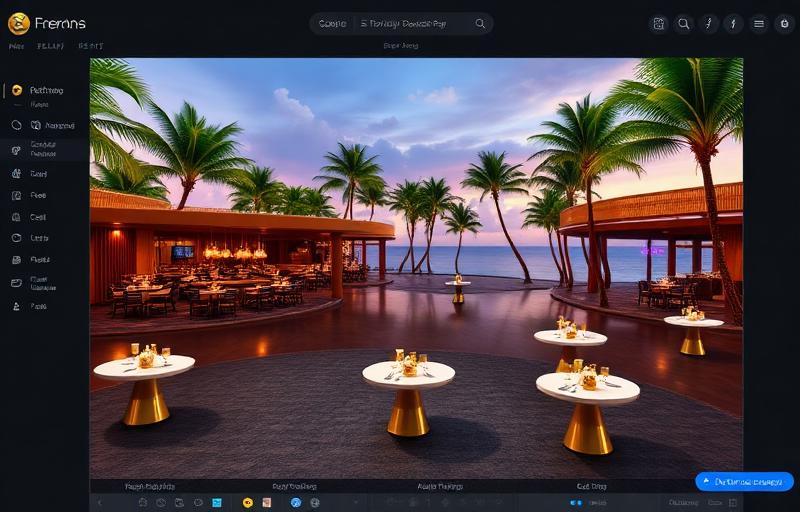Click the yellow eye icon in the bottom toolbar
This screenshot has width=800, height=512.
(x=248, y=503)
